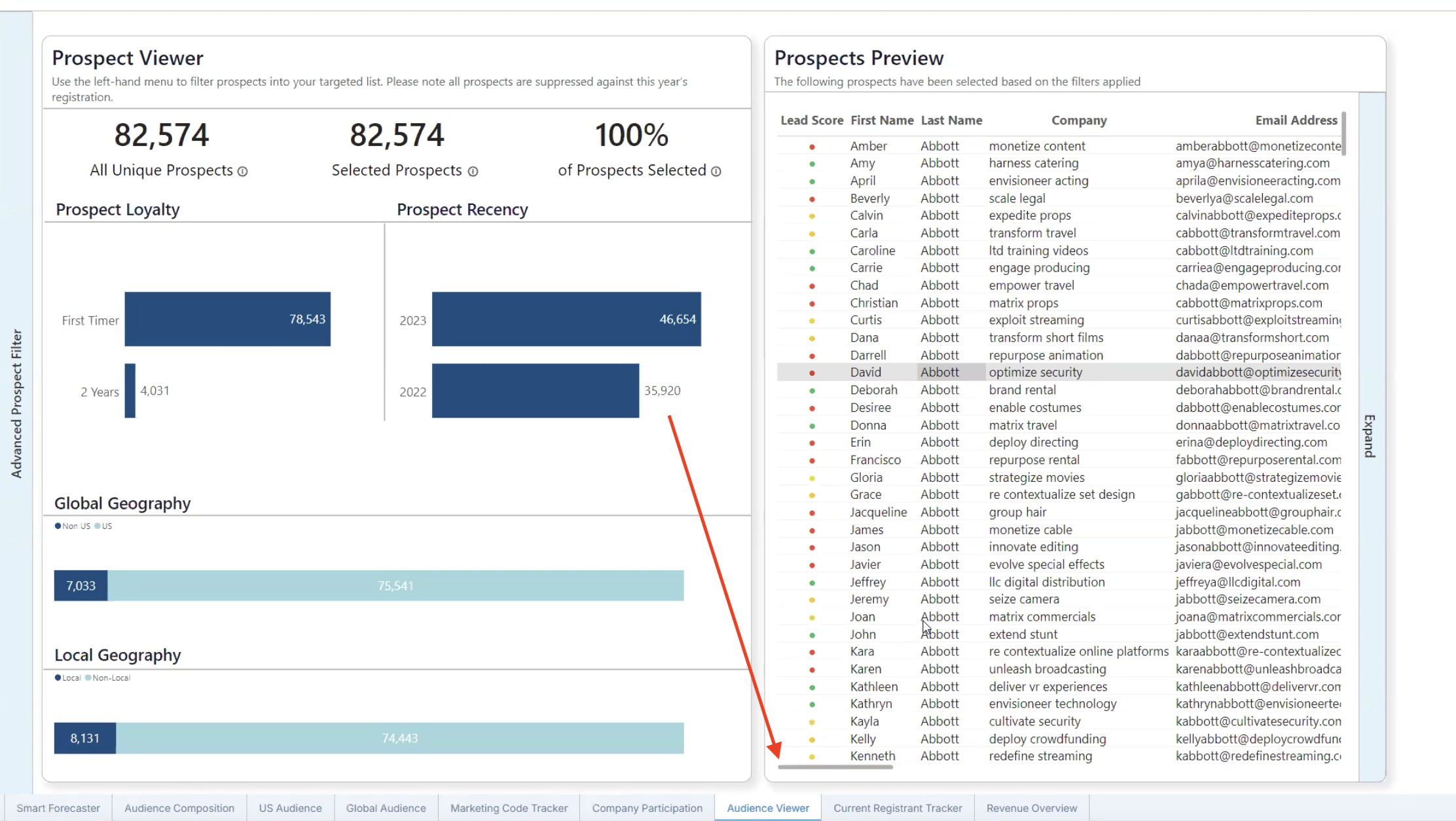The height and width of the screenshot is (821, 1456).
Task: Click yellow lead score dot for Calvin Abbott
Action: 812,216
